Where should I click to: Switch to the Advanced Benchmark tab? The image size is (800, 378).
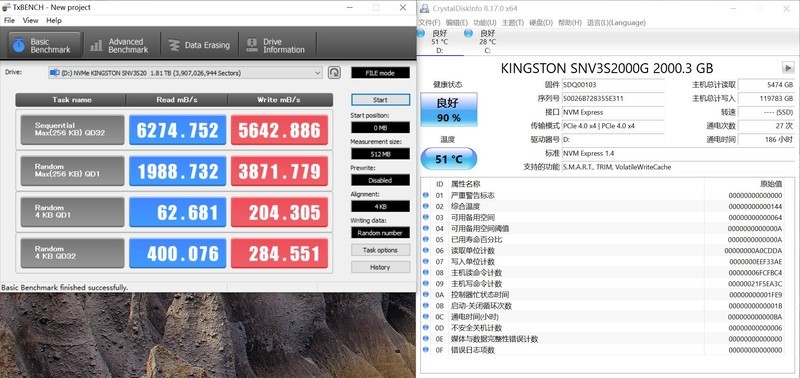(x=120, y=45)
